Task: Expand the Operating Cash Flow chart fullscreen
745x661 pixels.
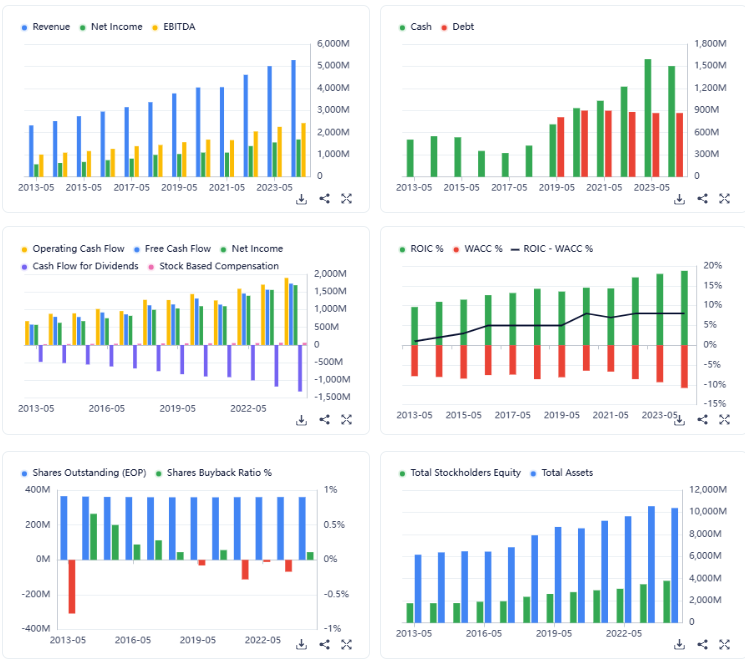Action: coord(346,420)
